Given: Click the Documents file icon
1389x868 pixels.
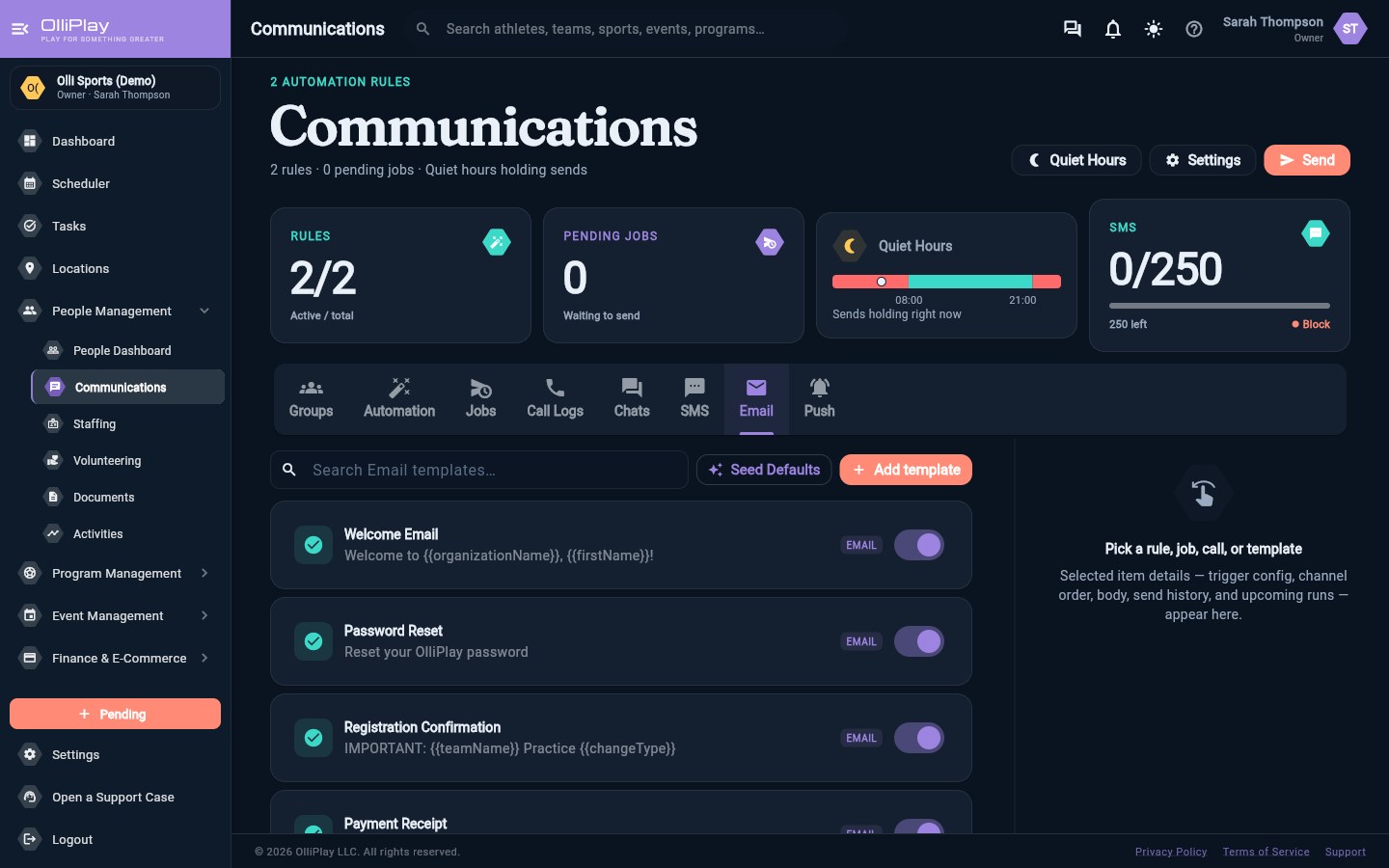Looking at the screenshot, I should pos(53,497).
